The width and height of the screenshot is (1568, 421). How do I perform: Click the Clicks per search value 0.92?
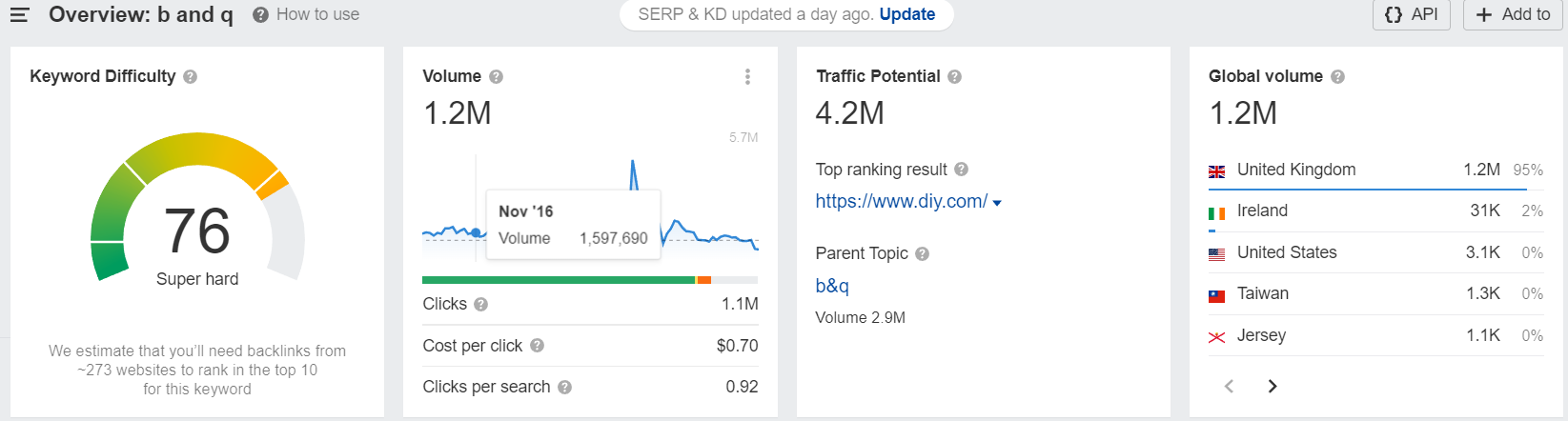point(742,387)
